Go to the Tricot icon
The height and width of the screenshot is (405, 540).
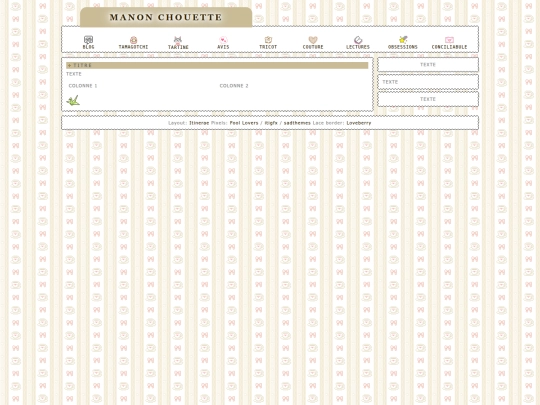pyautogui.click(x=268, y=40)
